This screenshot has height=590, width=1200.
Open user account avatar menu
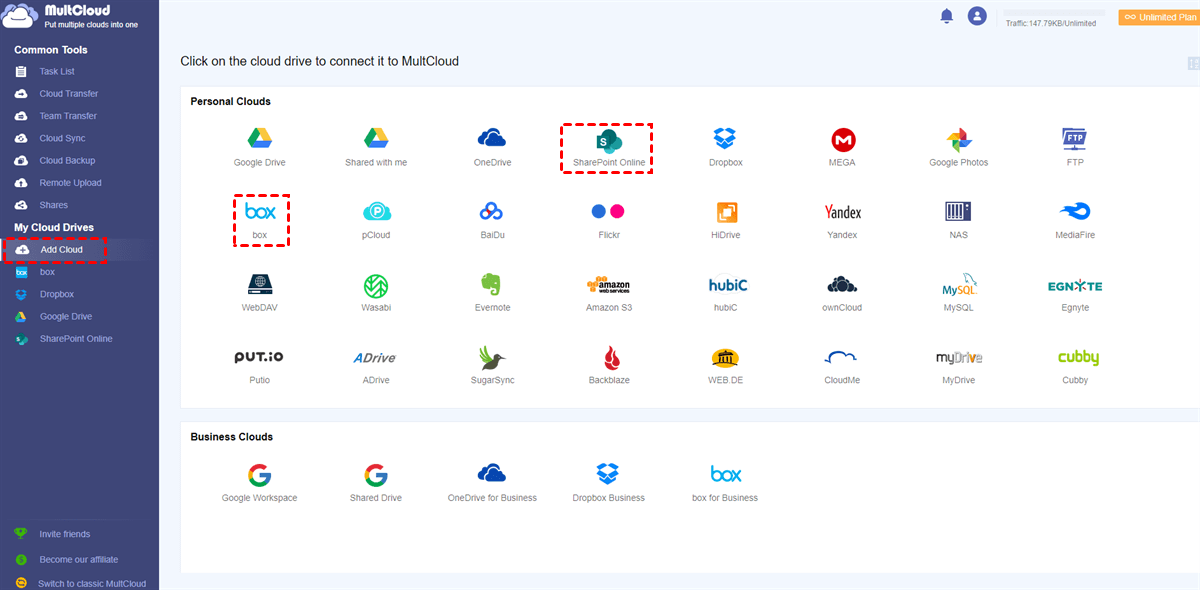tap(977, 16)
